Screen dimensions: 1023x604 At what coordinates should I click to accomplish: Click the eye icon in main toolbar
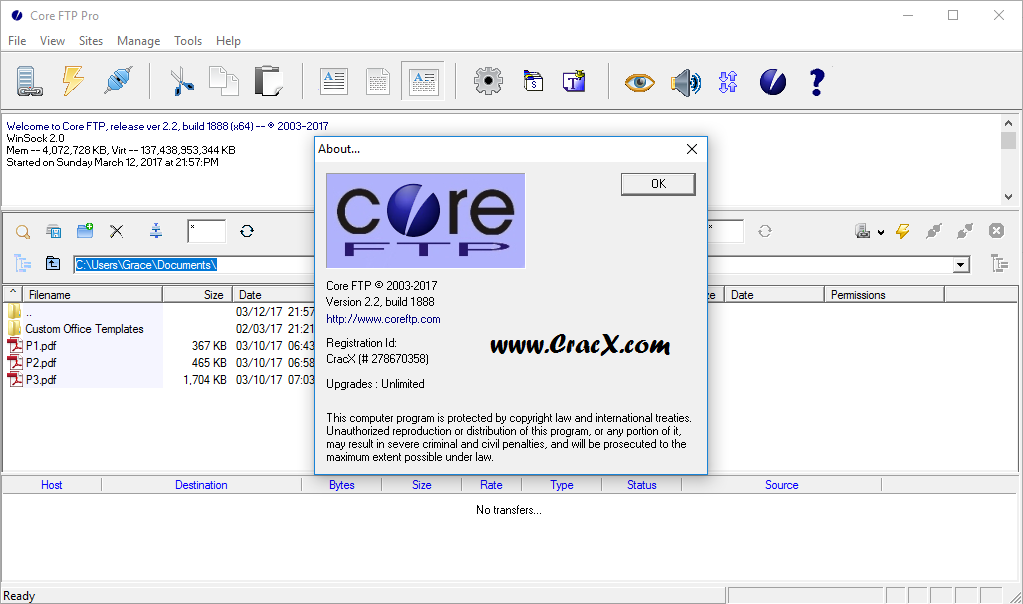tap(639, 82)
